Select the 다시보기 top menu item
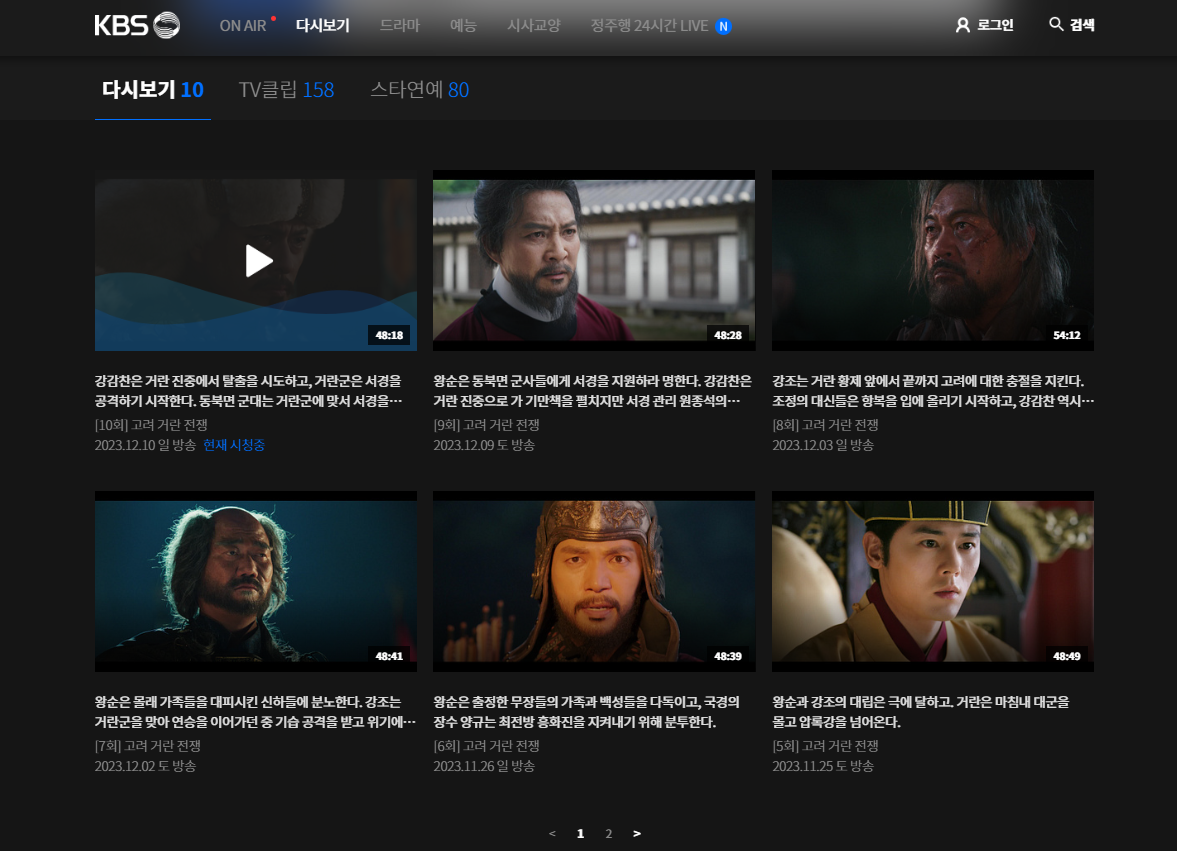This screenshot has width=1177, height=851. click(x=323, y=26)
